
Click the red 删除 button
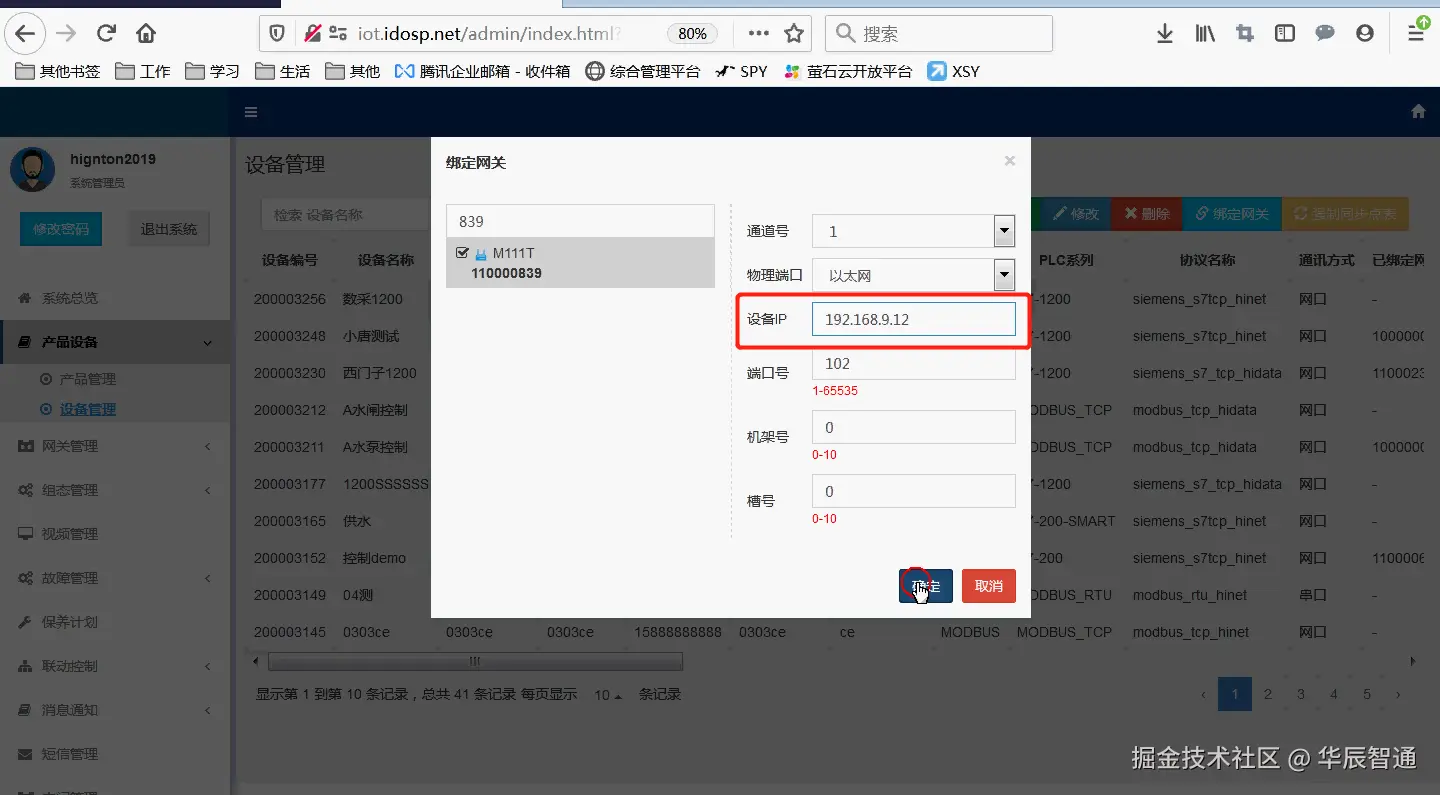click(x=1146, y=214)
